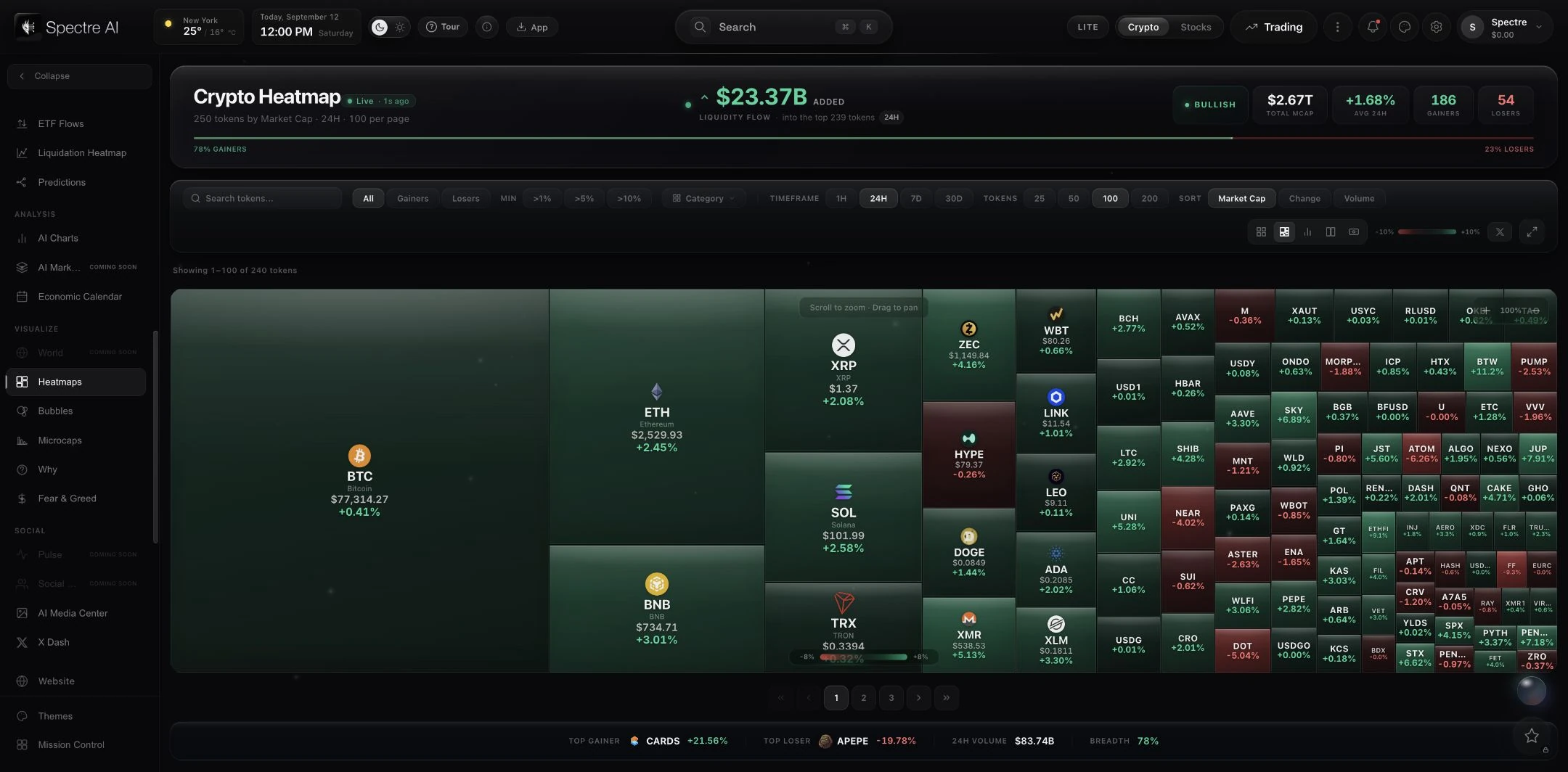Sort heatmap by Volume

[1359, 198]
